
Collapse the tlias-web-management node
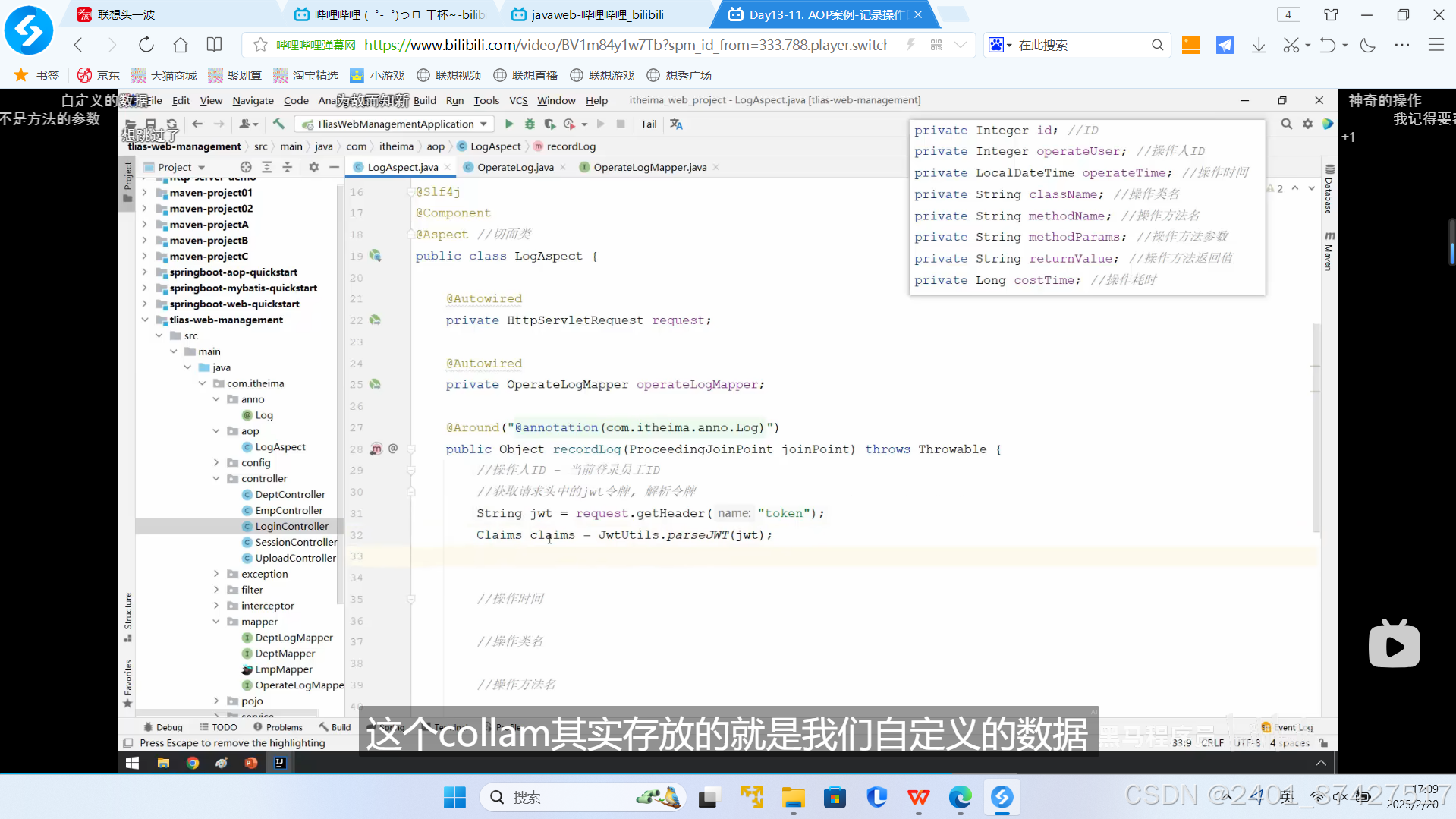click(x=144, y=320)
